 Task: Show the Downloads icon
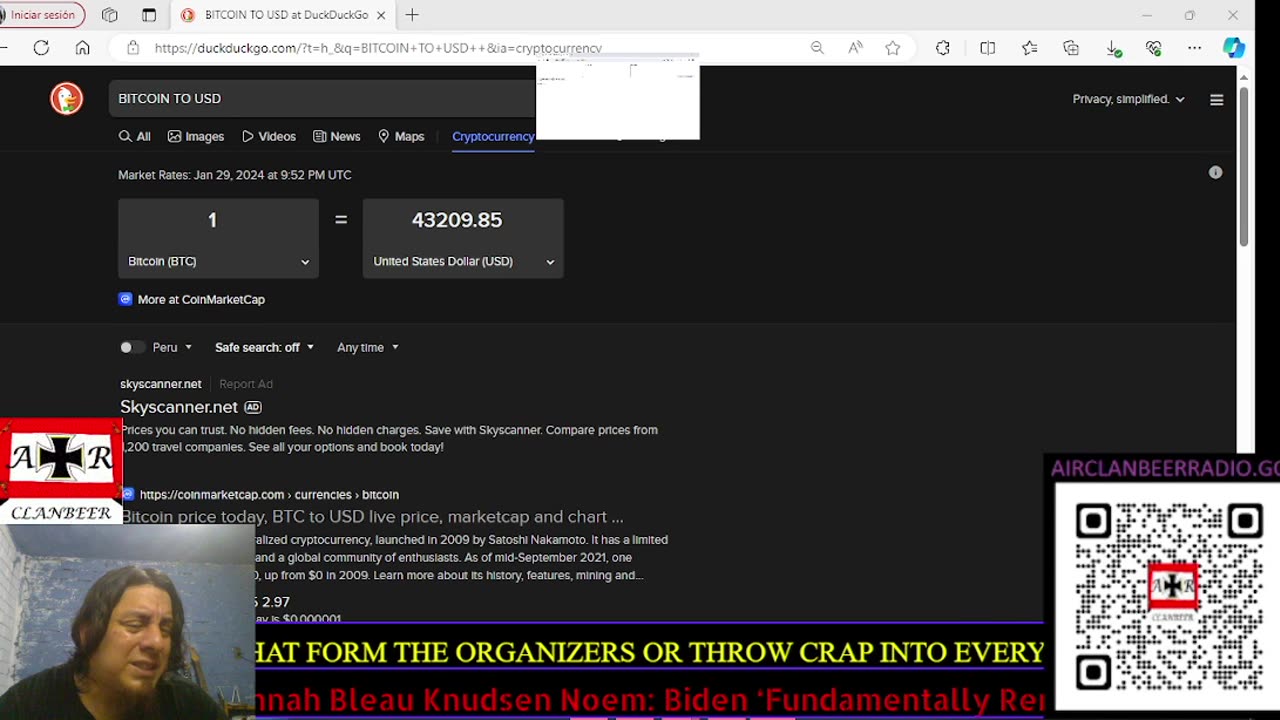click(1113, 48)
